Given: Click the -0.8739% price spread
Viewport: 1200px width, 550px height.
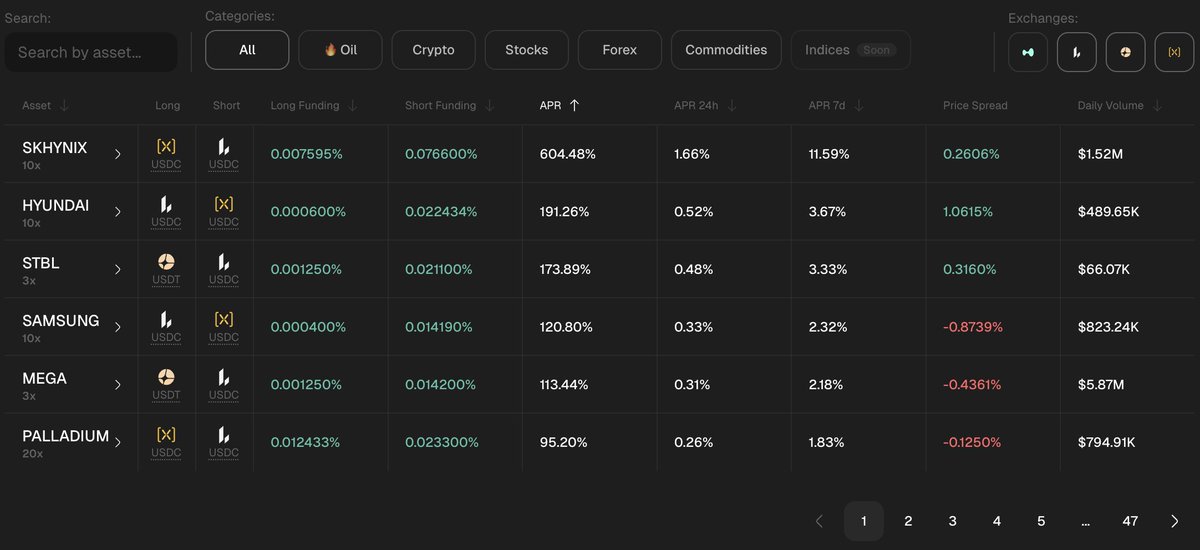Looking at the screenshot, I should 973,327.
